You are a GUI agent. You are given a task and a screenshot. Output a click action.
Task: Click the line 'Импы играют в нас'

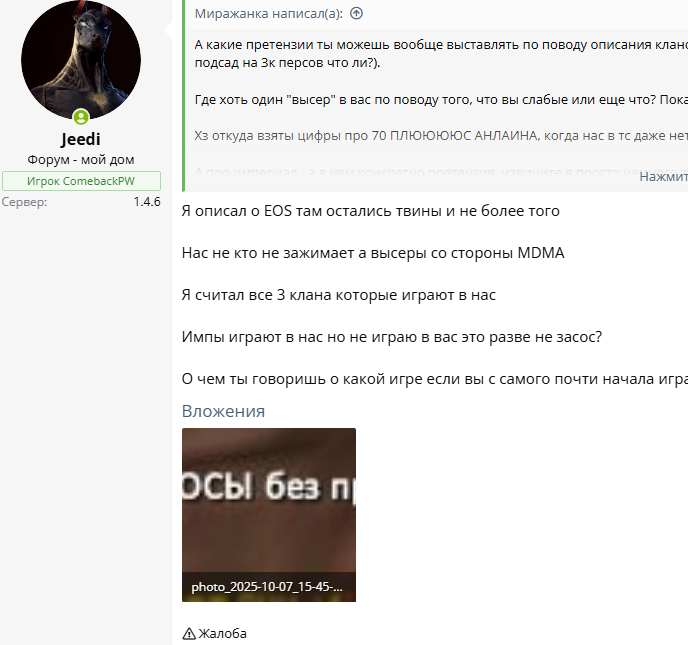392,337
